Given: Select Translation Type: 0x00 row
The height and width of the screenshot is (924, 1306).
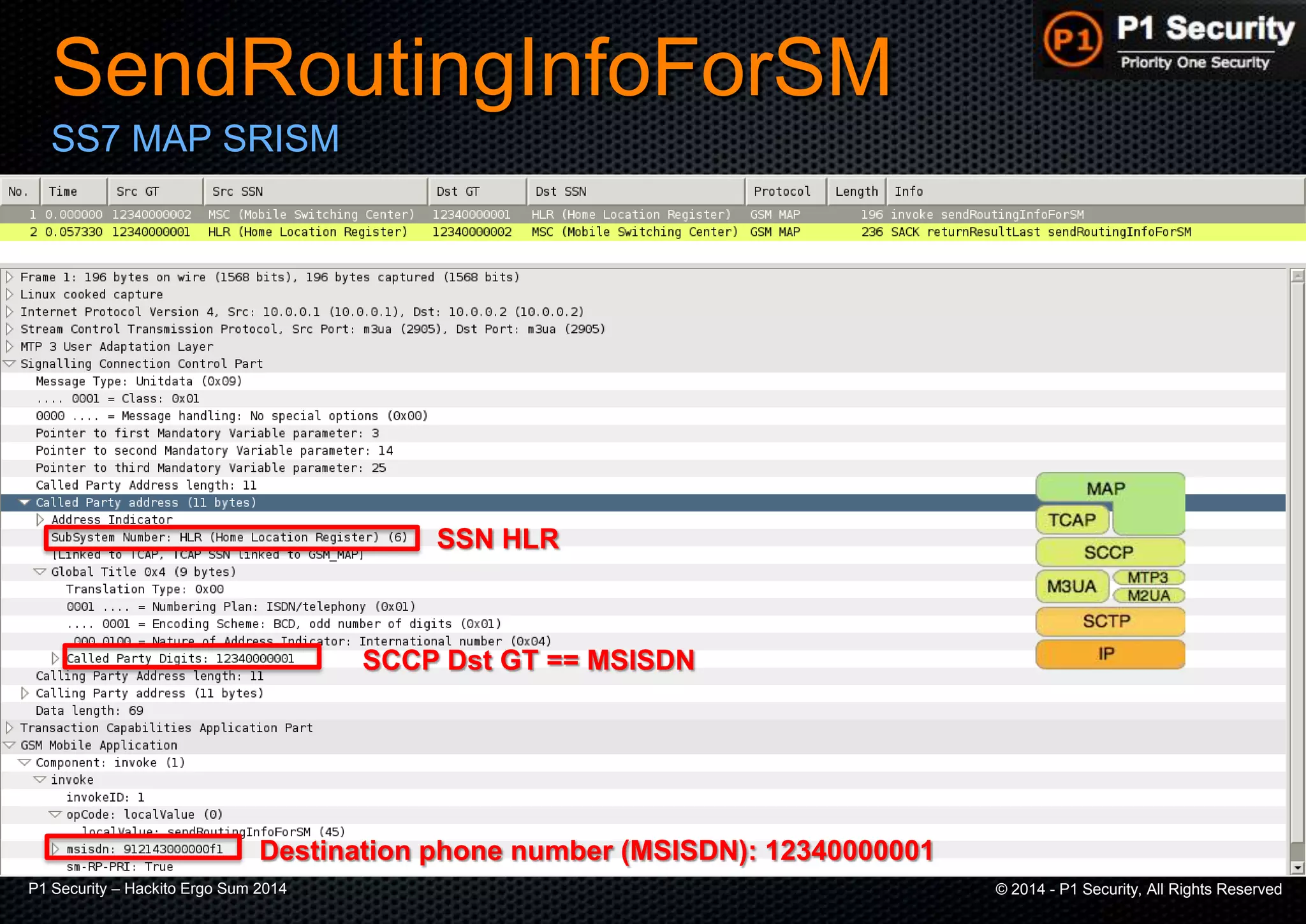Looking at the screenshot, I should pos(643,589).
